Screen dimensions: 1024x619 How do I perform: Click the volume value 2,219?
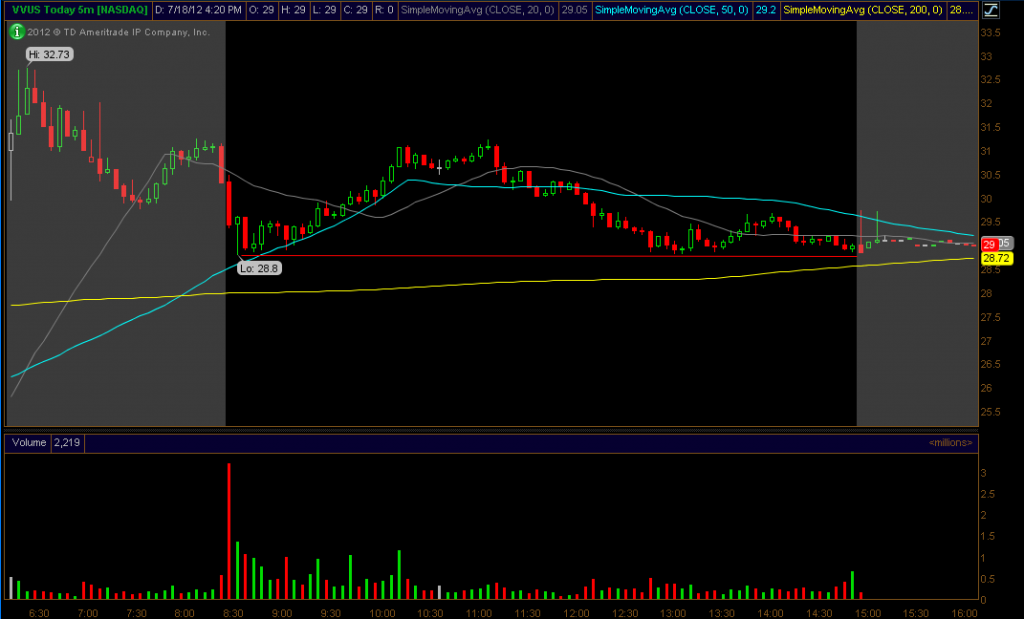pyautogui.click(x=67, y=443)
